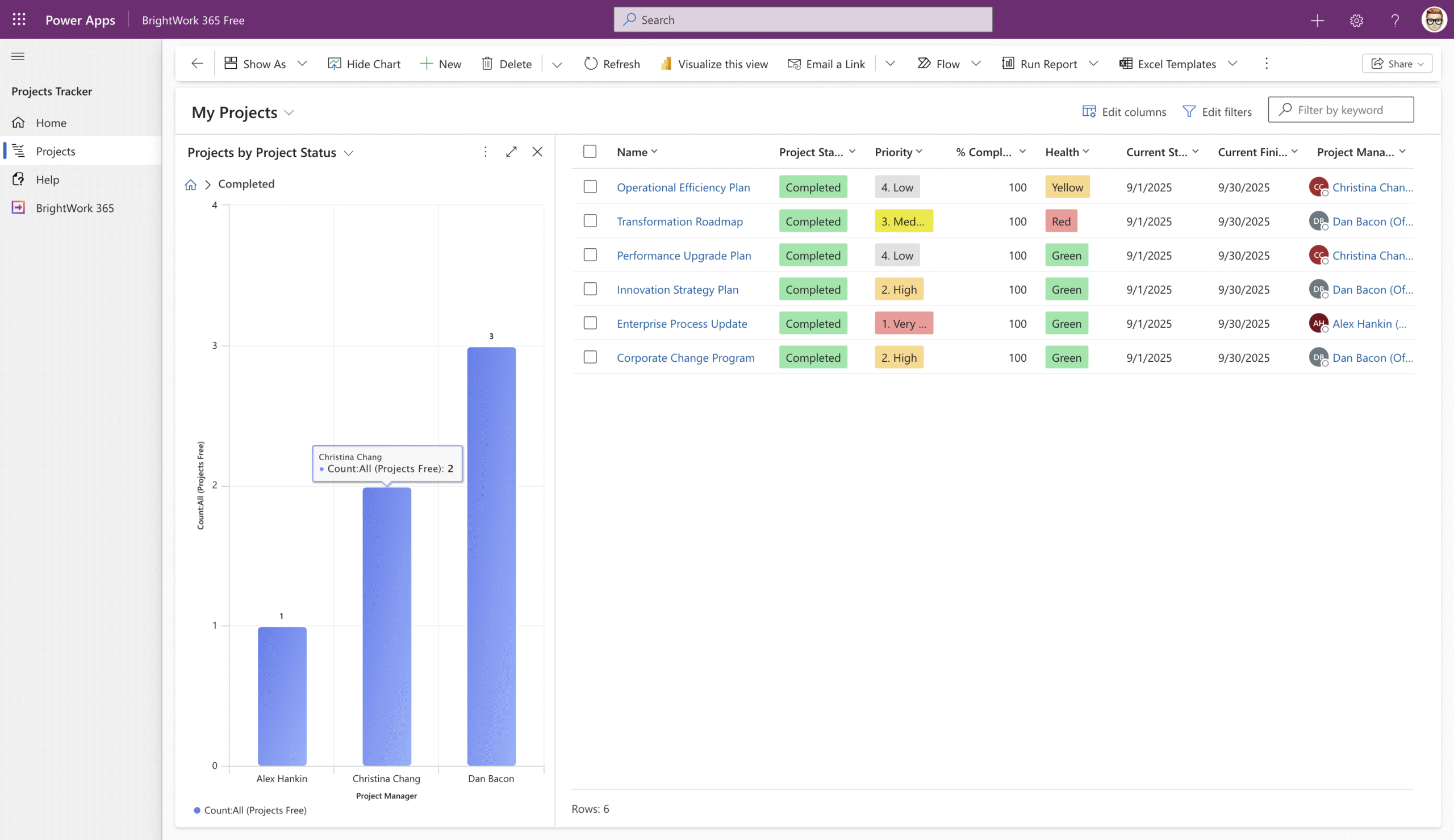
Task: Click the Edit filters button
Action: 1217,111
